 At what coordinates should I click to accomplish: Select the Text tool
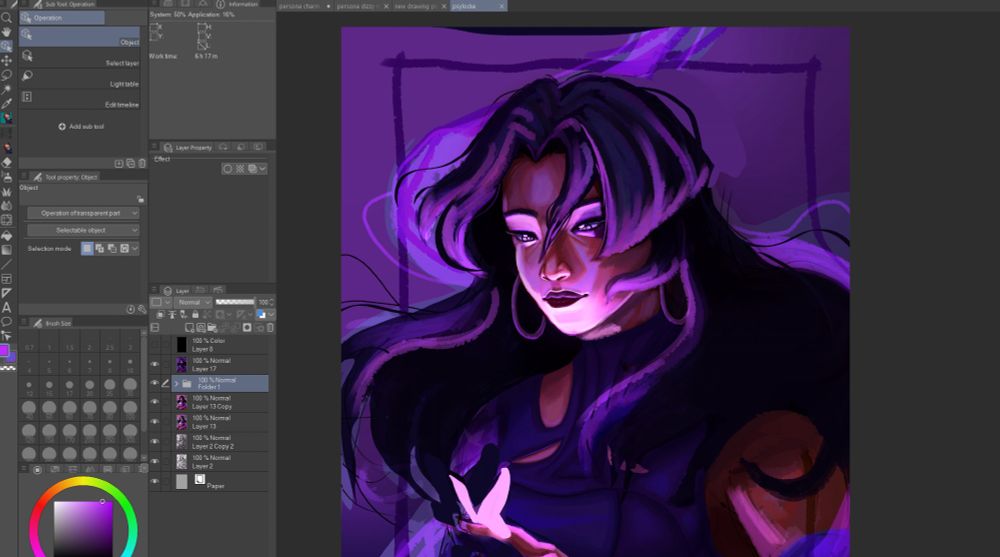(x=6, y=308)
